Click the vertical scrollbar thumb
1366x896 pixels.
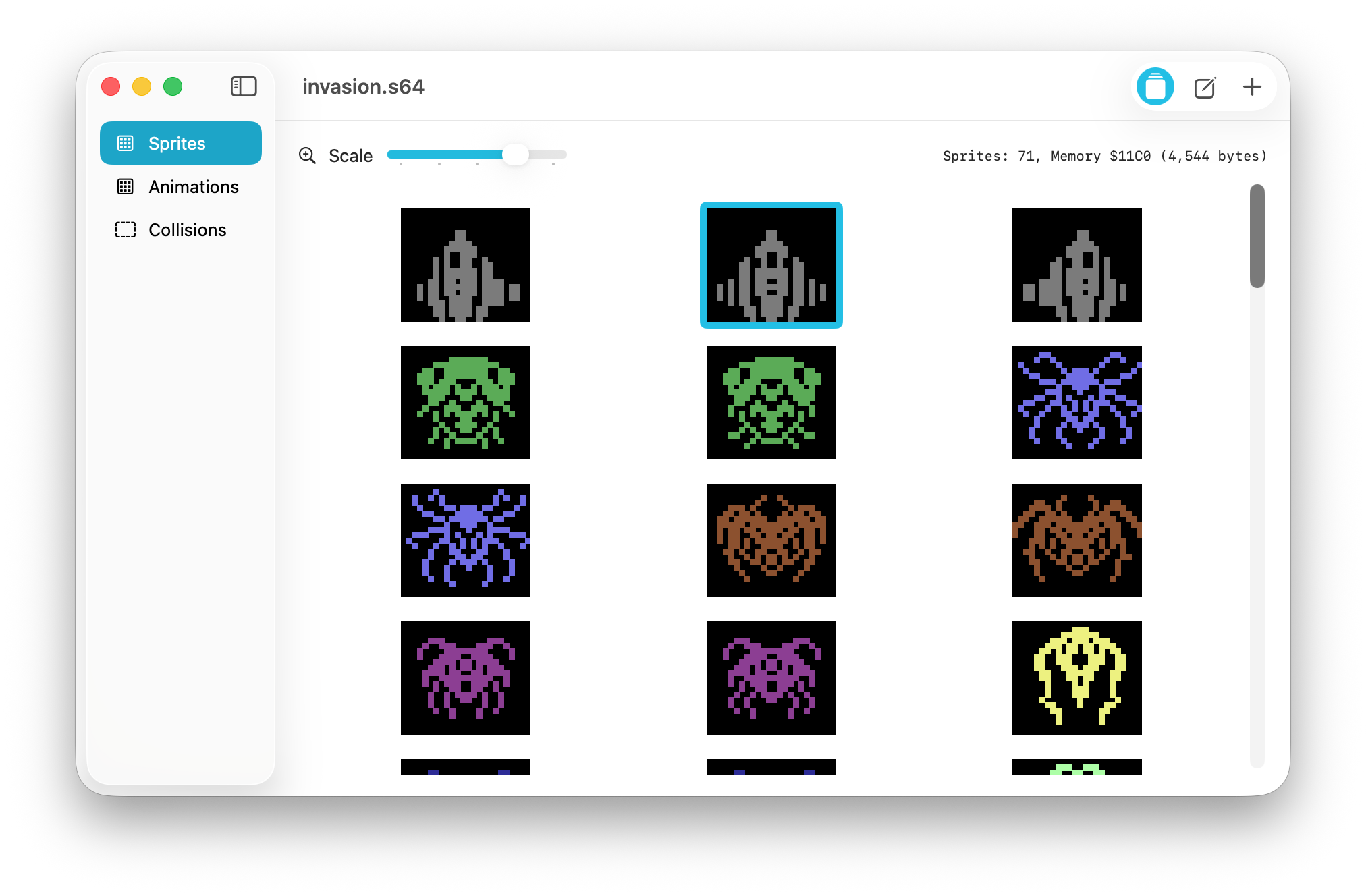point(1257,236)
